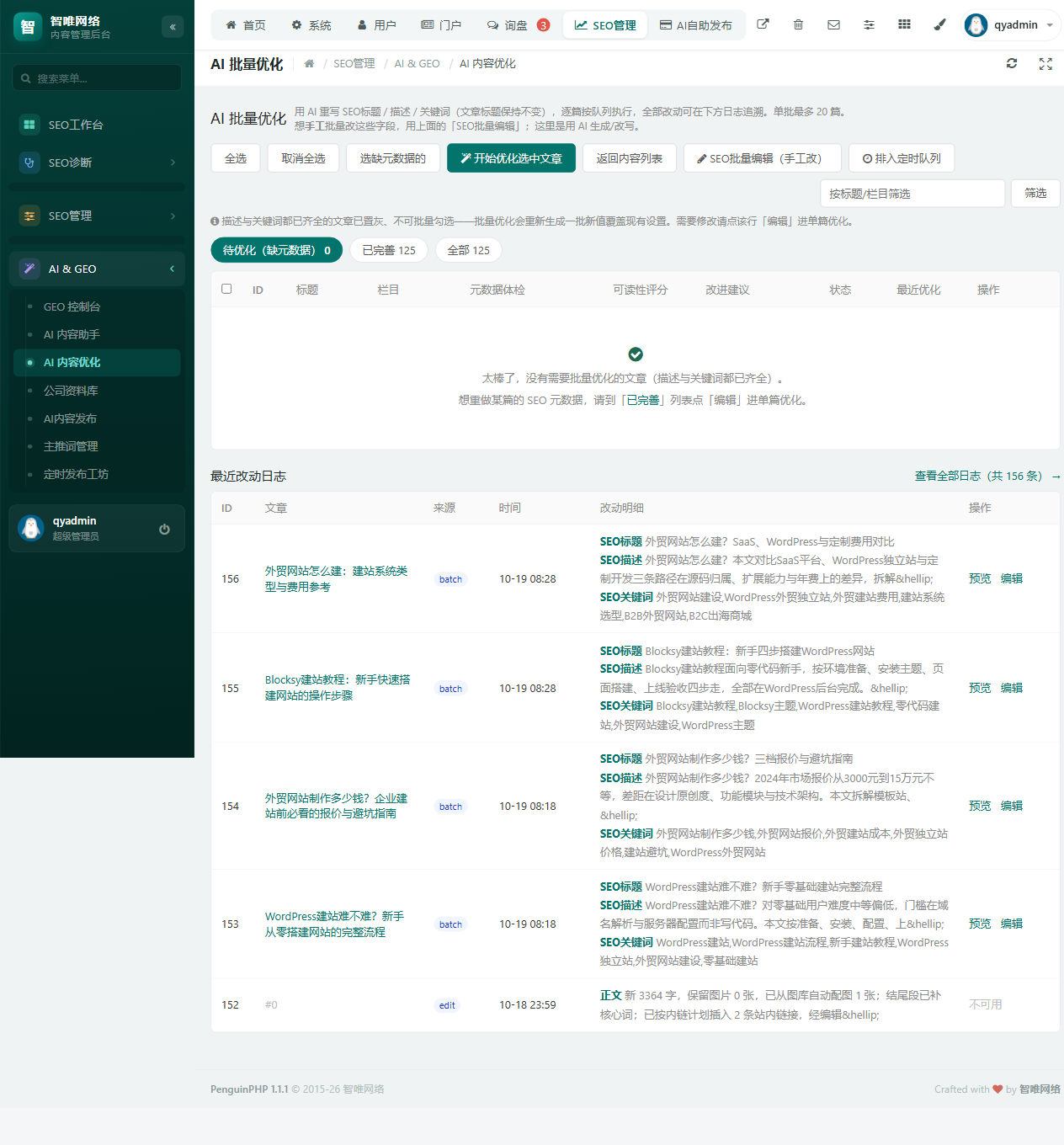The image size is (1064, 1145).
Task: Click the power logout icon beside qyadmin
Action: pos(164,529)
